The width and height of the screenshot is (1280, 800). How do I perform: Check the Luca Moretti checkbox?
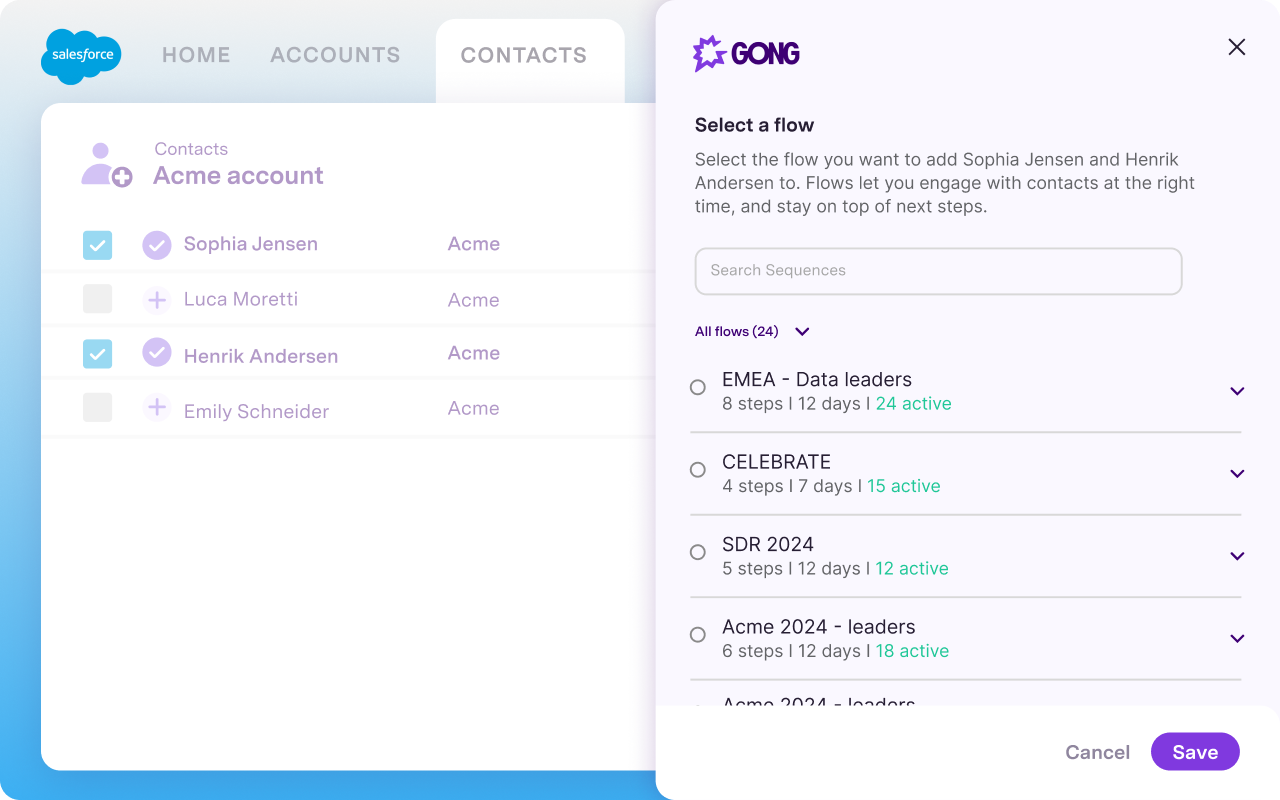click(x=97, y=299)
